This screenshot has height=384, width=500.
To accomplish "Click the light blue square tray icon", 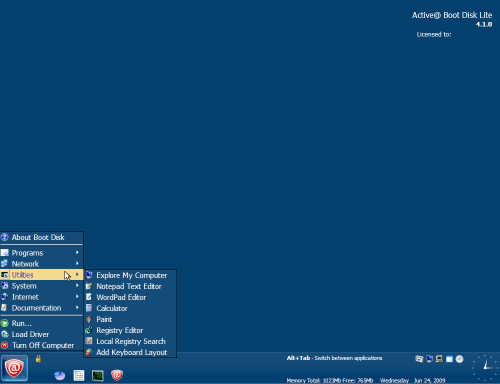I will click(449, 359).
